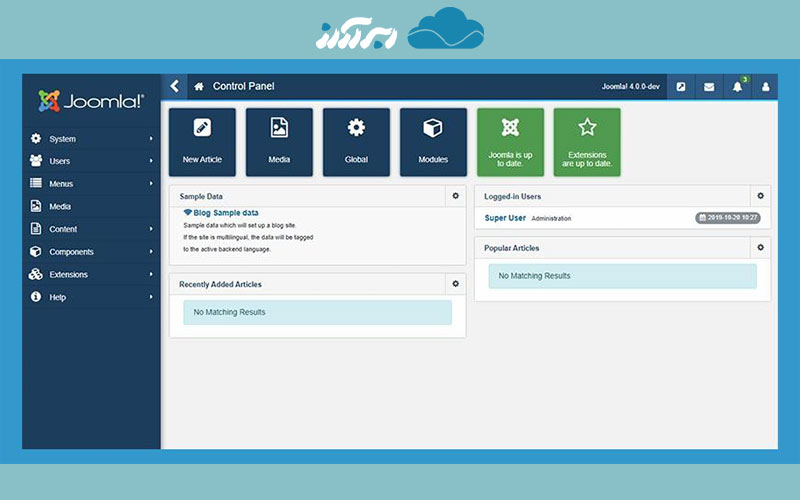
Task: Collapse the sidebar with the back chevron
Action: click(174, 86)
